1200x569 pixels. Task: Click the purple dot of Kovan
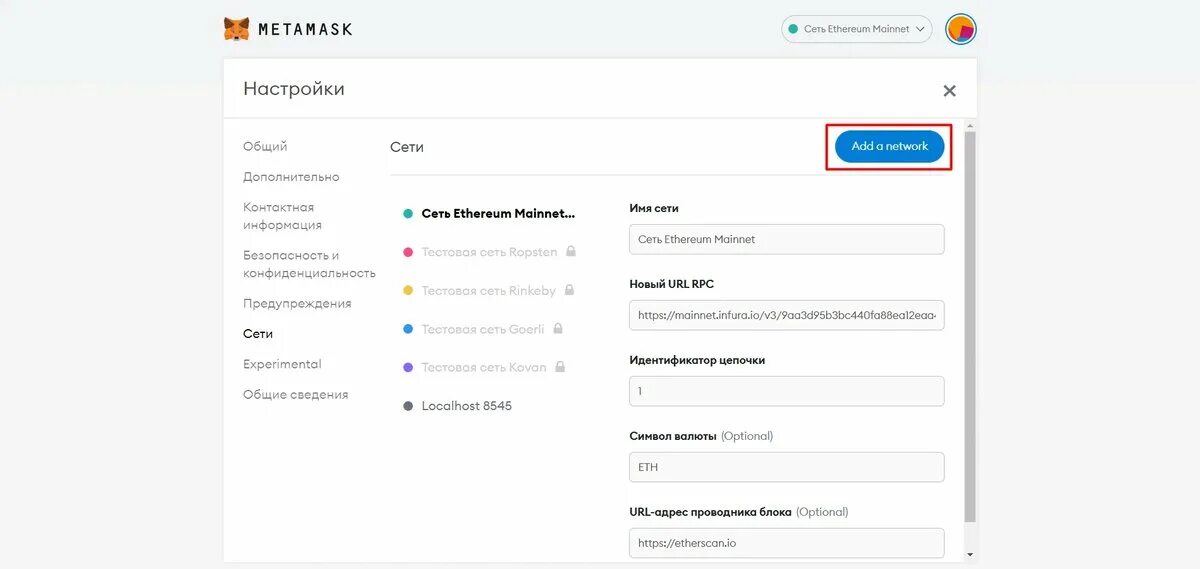408,367
